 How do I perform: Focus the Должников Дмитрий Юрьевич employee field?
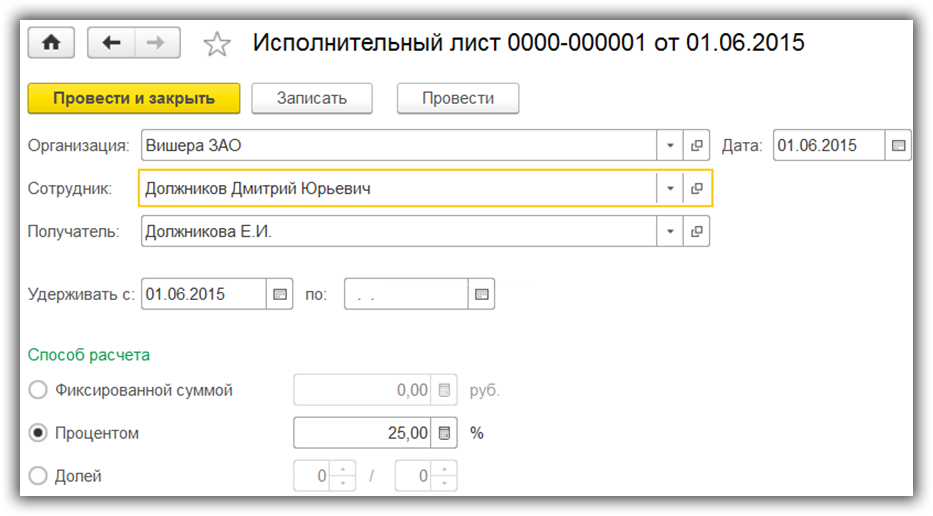tap(399, 189)
